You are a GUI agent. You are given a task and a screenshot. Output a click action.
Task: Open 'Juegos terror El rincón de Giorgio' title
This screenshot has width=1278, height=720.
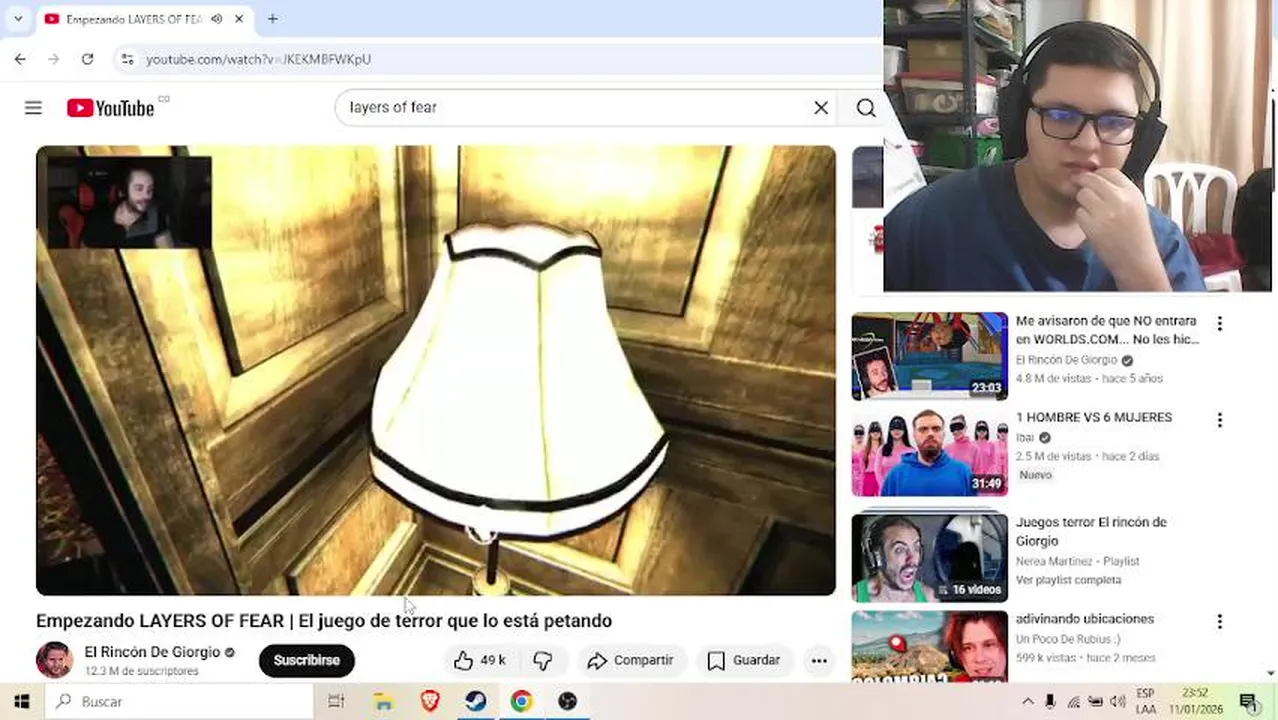click(1091, 531)
